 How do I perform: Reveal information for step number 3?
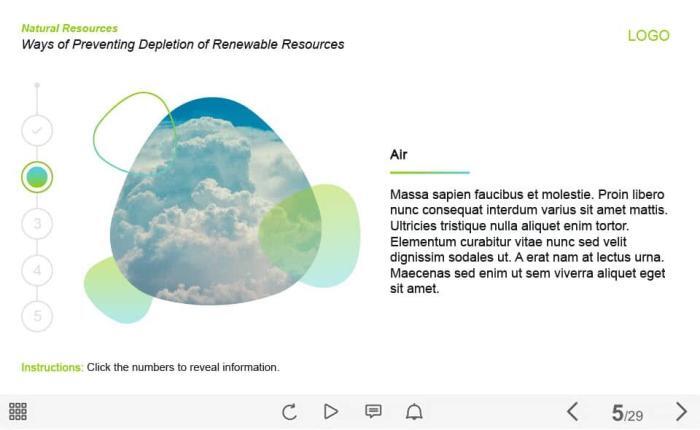point(37,223)
